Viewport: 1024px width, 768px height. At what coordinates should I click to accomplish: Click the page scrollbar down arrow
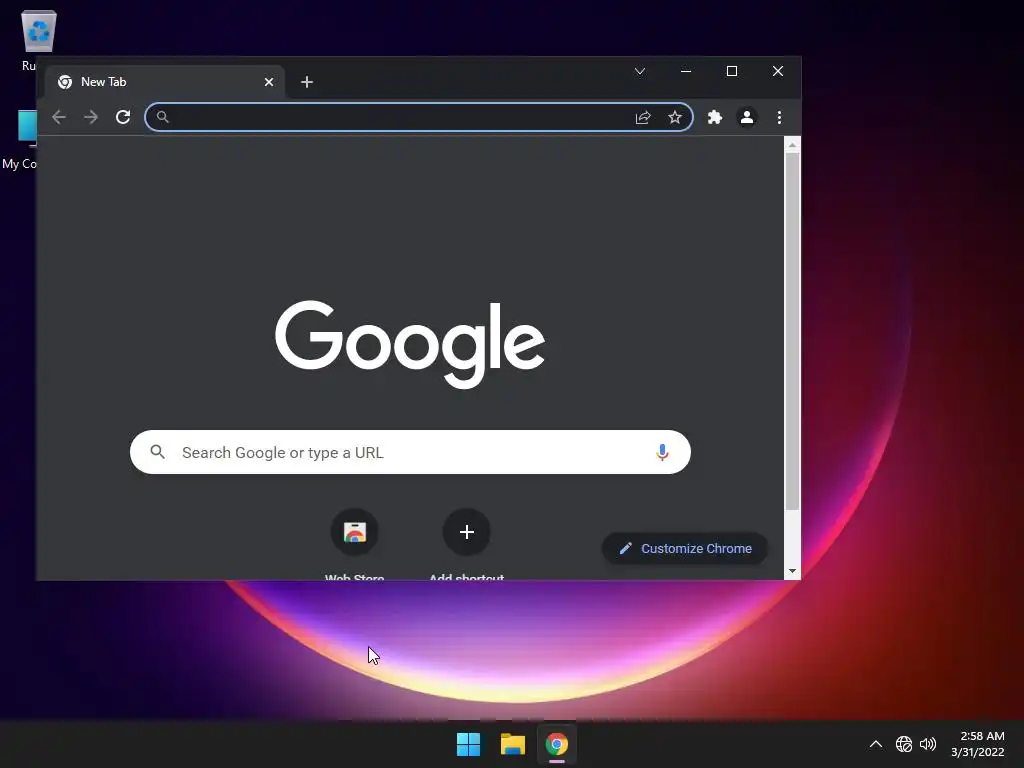792,571
